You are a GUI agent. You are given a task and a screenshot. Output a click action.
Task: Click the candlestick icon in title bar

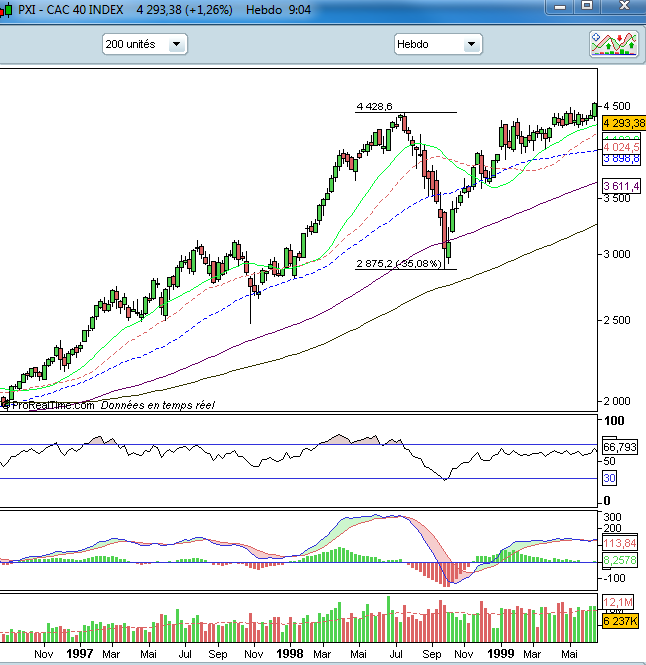click(x=6, y=10)
